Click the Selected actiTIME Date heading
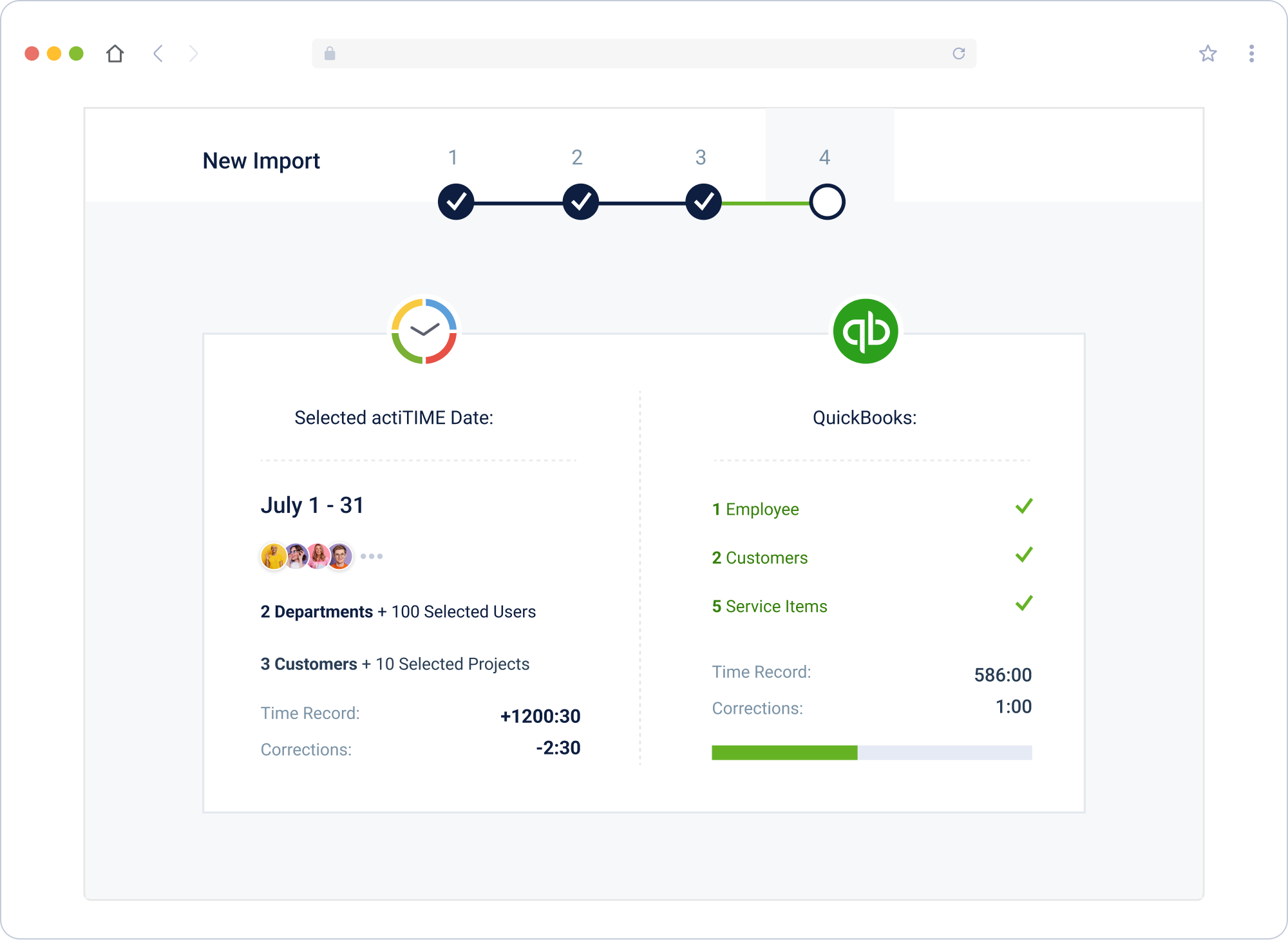The image size is (1288, 940). pyautogui.click(x=394, y=418)
